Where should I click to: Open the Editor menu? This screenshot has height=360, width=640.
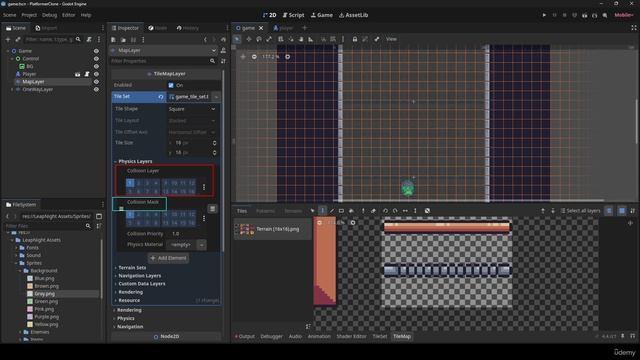69,15
